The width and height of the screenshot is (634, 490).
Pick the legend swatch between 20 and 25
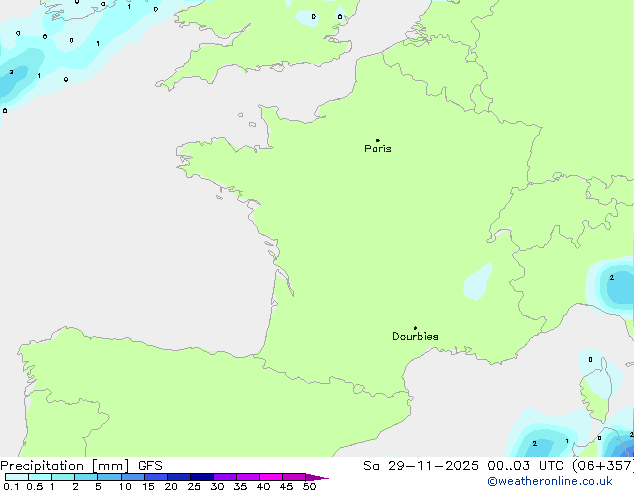pyautogui.click(x=179, y=477)
